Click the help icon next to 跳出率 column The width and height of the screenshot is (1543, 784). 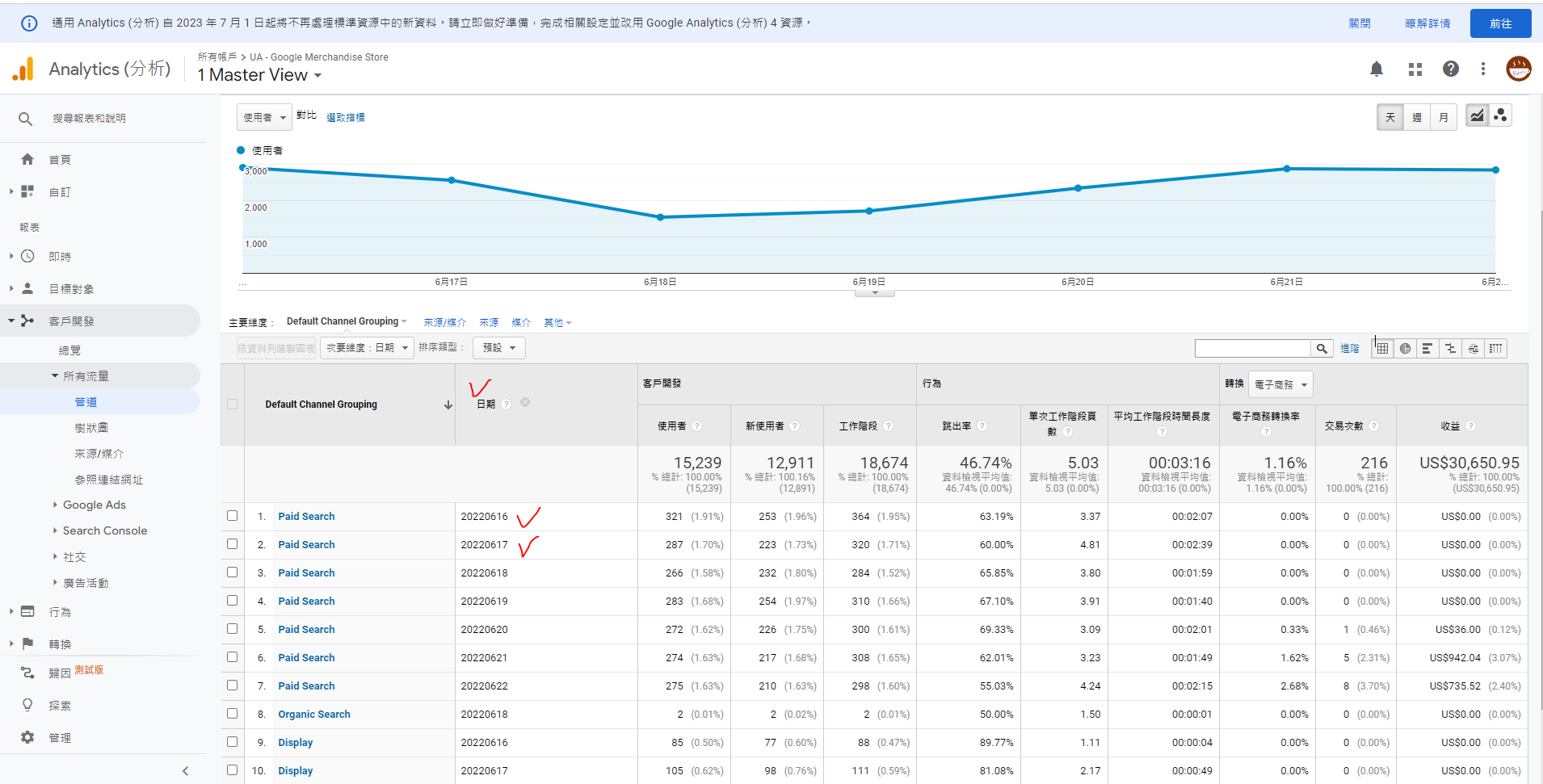click(x=982, y=426)
